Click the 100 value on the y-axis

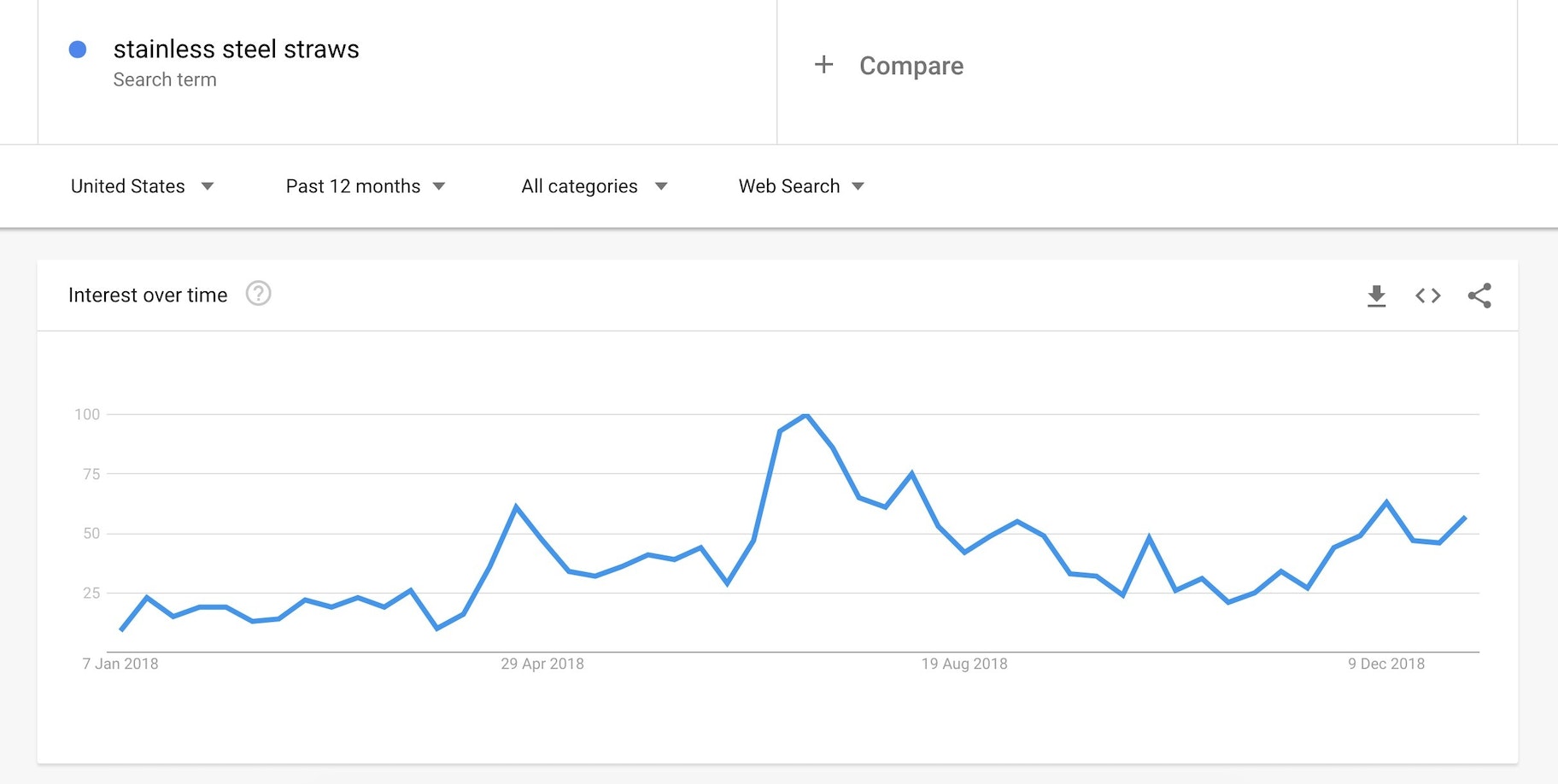[87, 414]
